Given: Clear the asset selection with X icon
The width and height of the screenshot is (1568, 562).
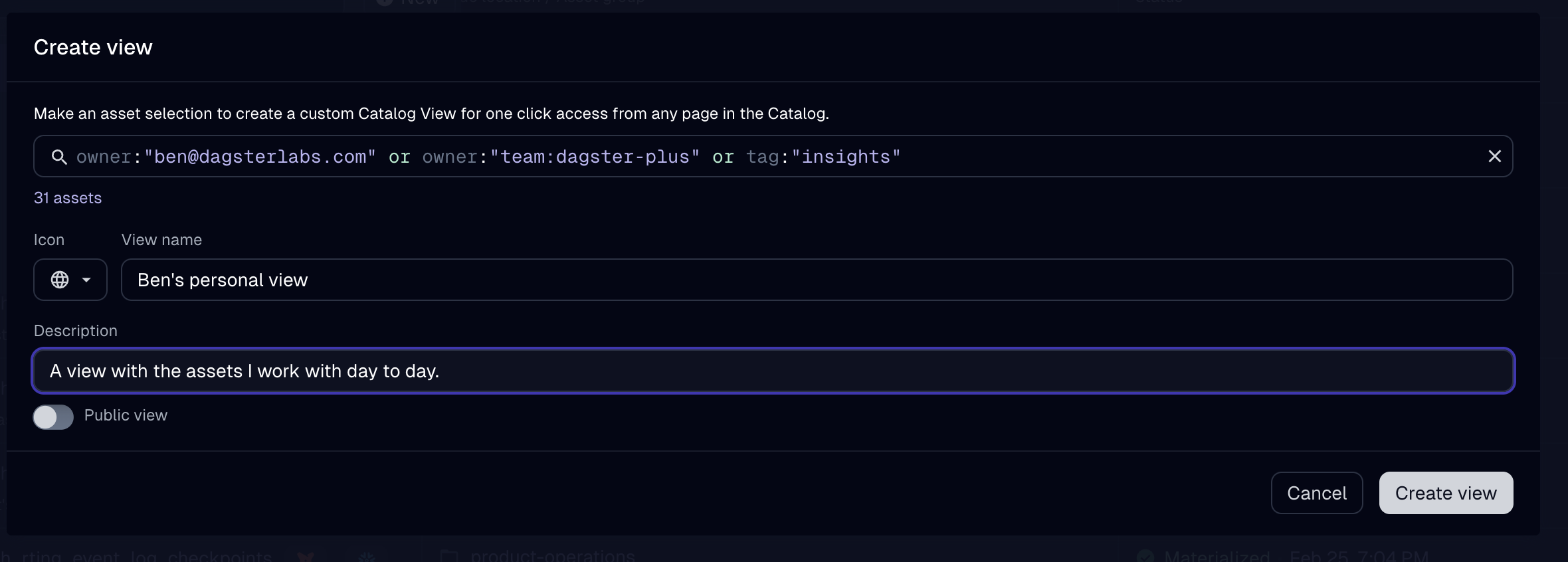Looking at the screenshot, I should (x=1494, y=156).
